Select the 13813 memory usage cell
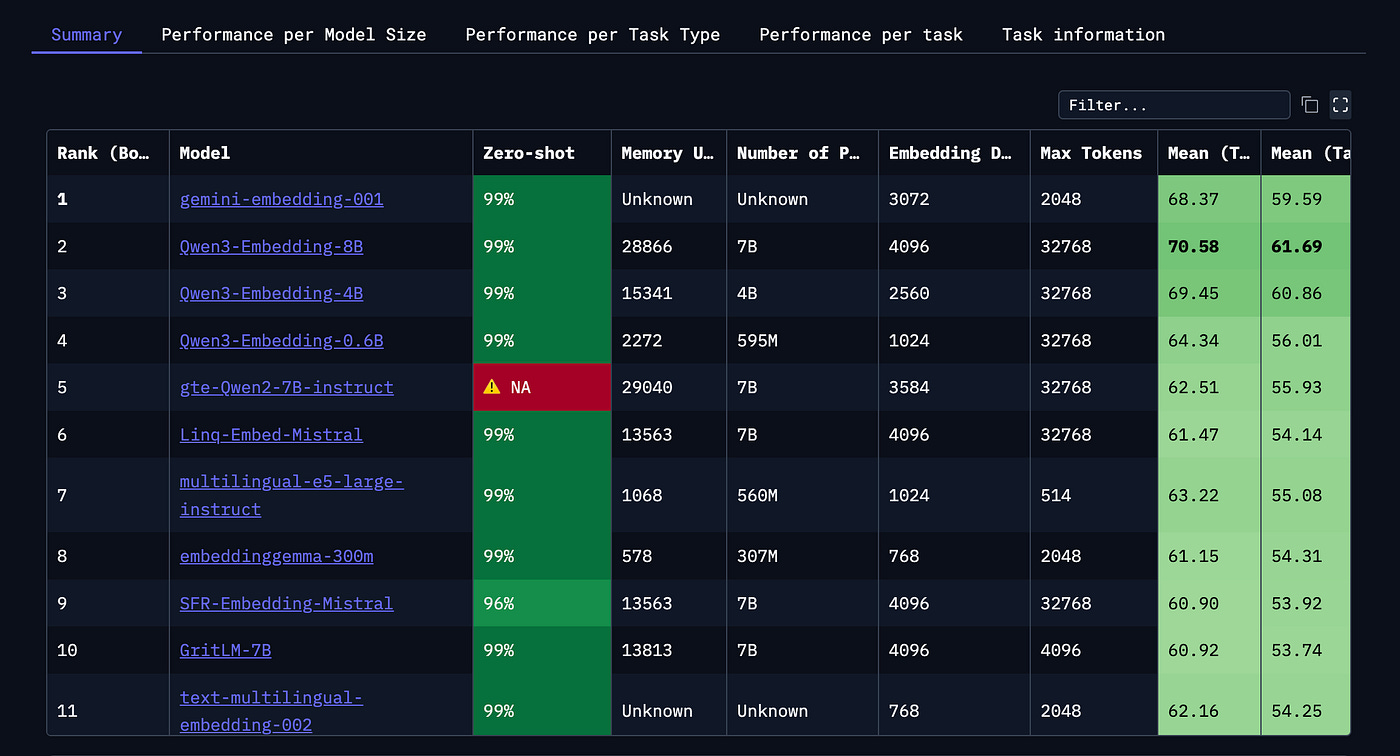 coord(669,650)
